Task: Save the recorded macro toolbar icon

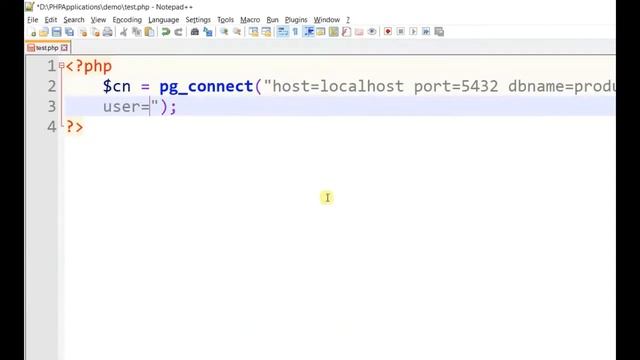Action: [x=439, y=32]
